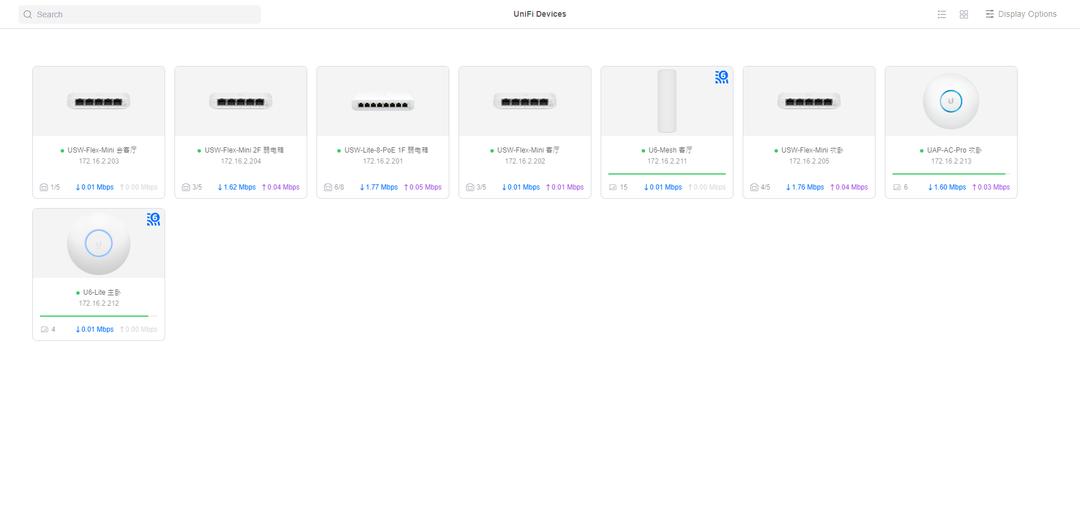This screenshot has width=1080, height=508.
Task: Switch to list view layout
Action: pyautogui.click(x=941, y=14)
